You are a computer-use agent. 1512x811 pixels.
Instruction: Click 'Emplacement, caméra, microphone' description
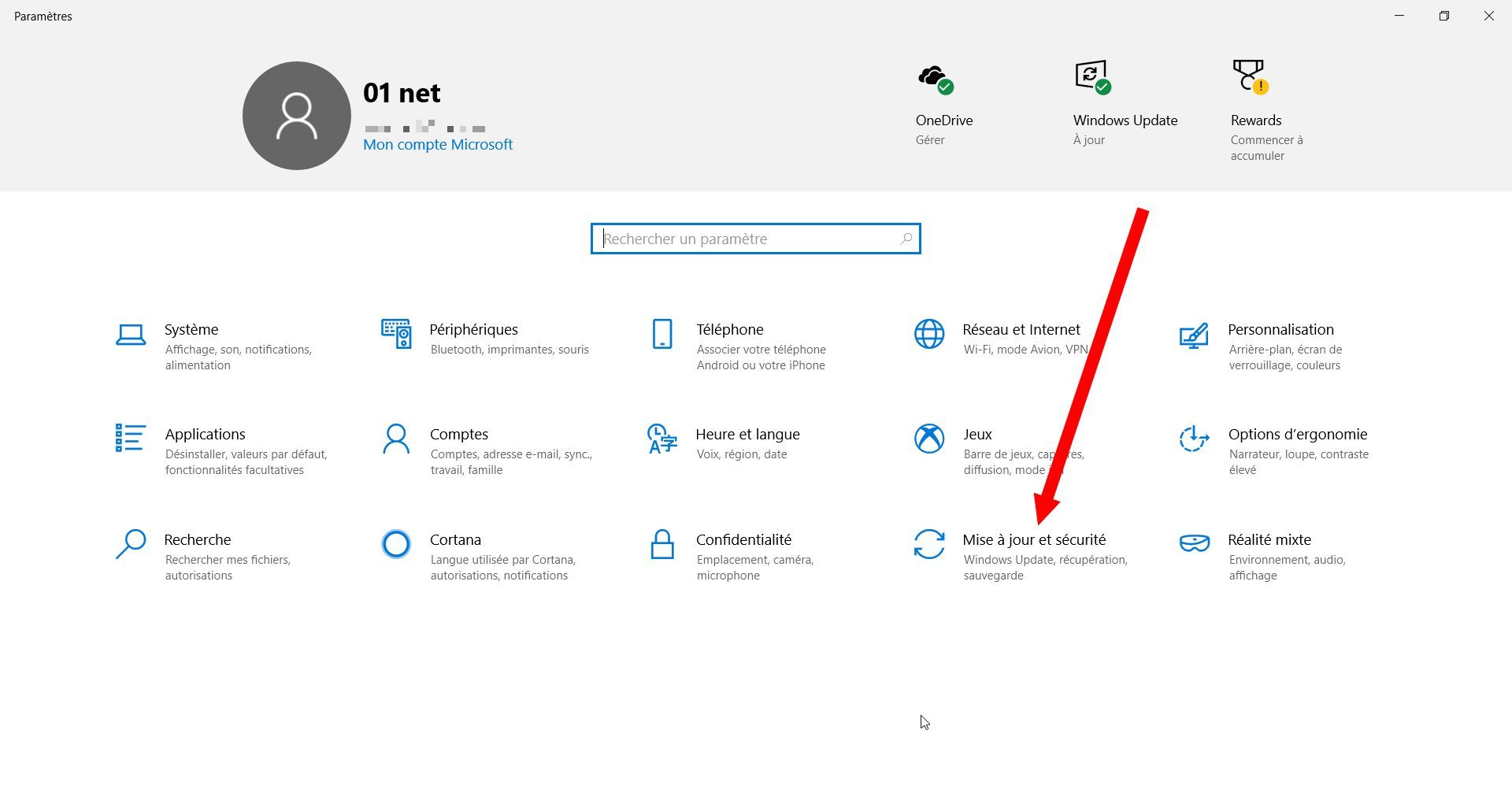point(755,568)
